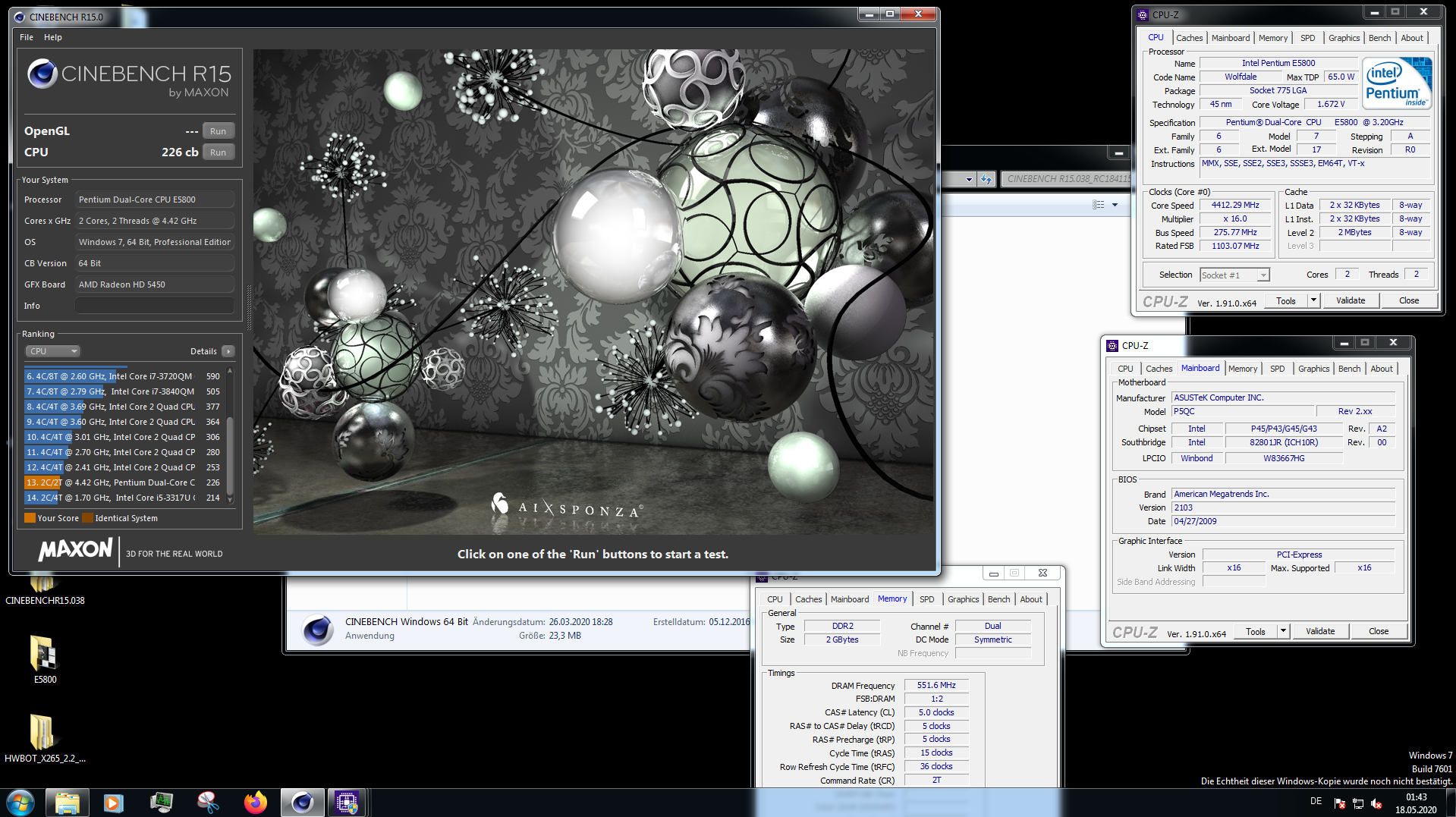Expand Tools dropdown arrow in Mainboard CPU-Z window
Image resolution: width=1456 pixels, height=817 pixels.
pyautogui.click(x=1282, y=631)
